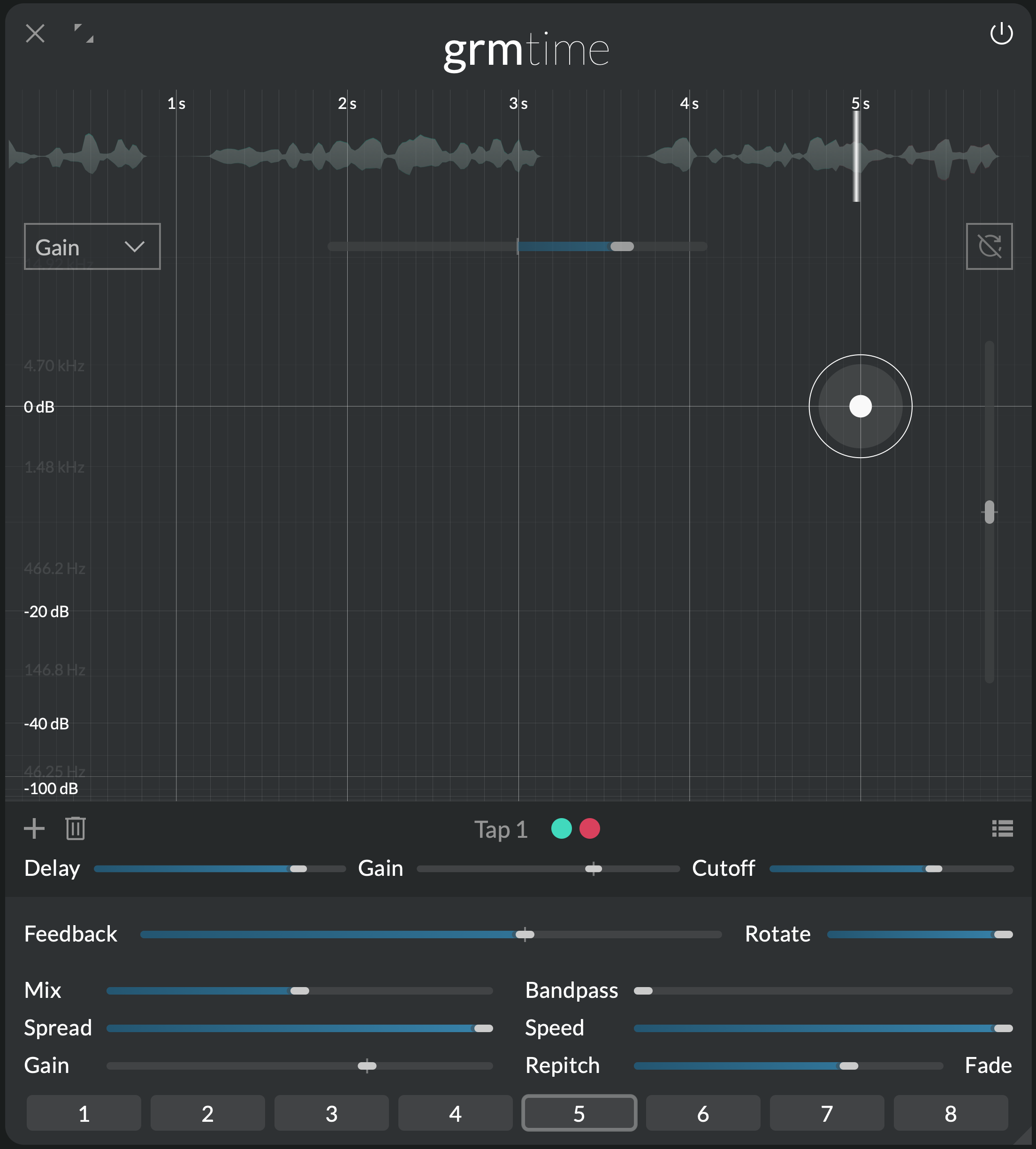This screenshot has width=1036, height=1149.
Task: Click the resize window arrows icon
Action: tap(84, 34)
